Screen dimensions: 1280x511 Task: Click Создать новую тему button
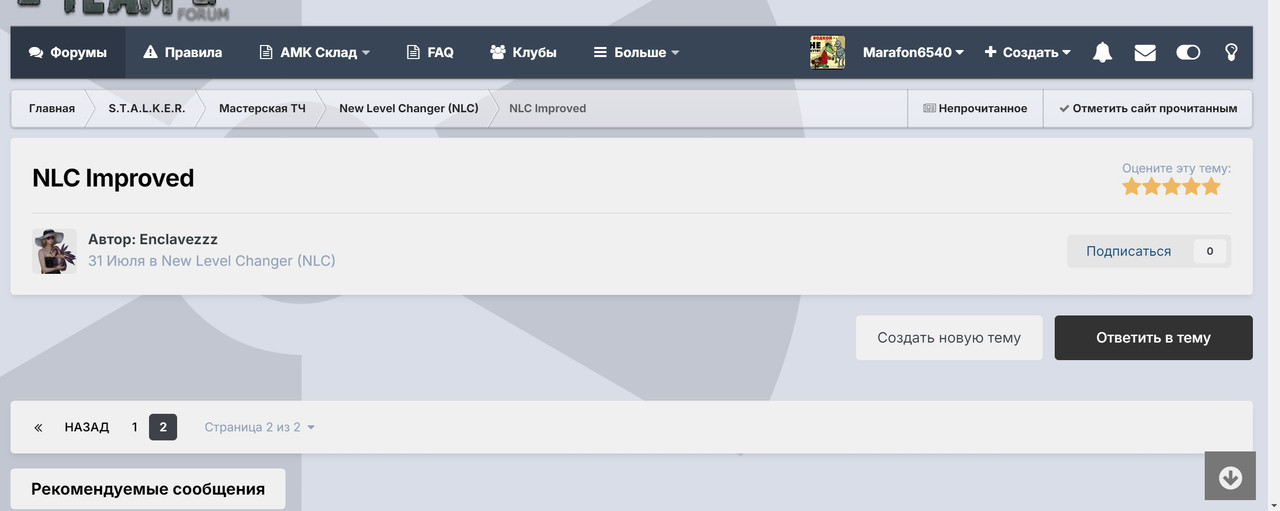(x=949, y=338)
